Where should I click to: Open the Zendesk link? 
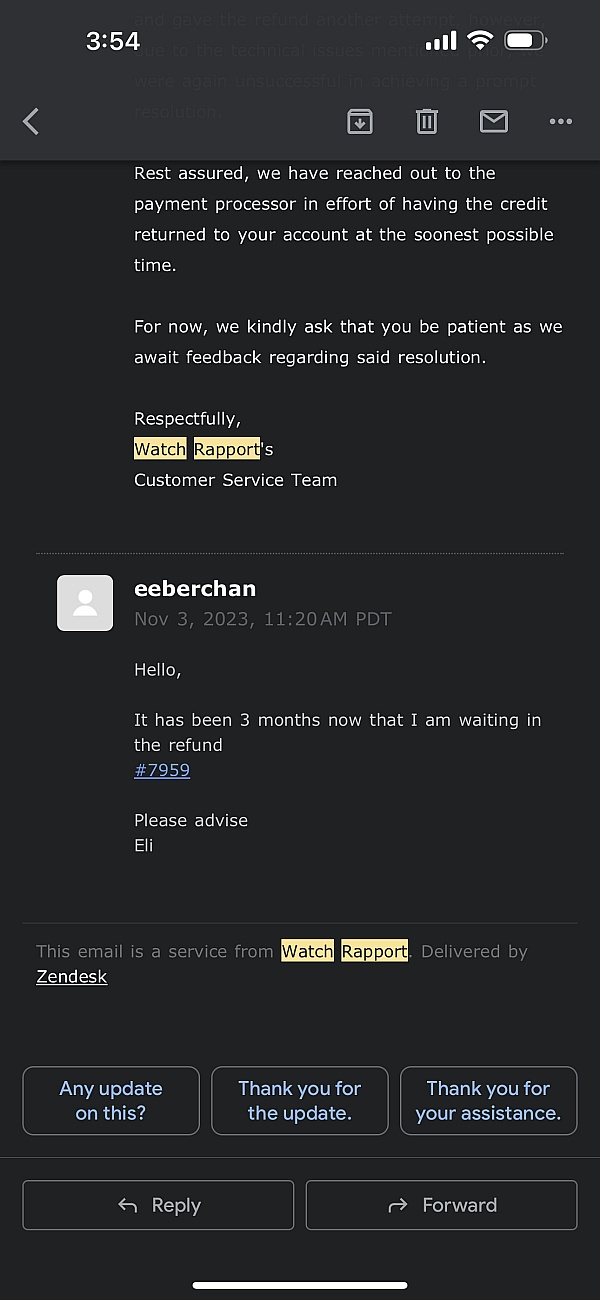(x=72, y=977)
